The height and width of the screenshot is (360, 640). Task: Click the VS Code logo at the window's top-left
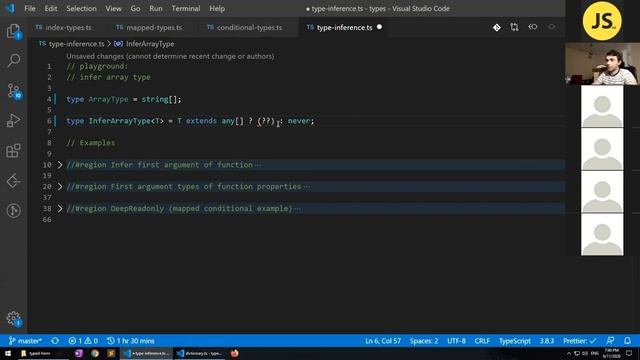point(10,8)
